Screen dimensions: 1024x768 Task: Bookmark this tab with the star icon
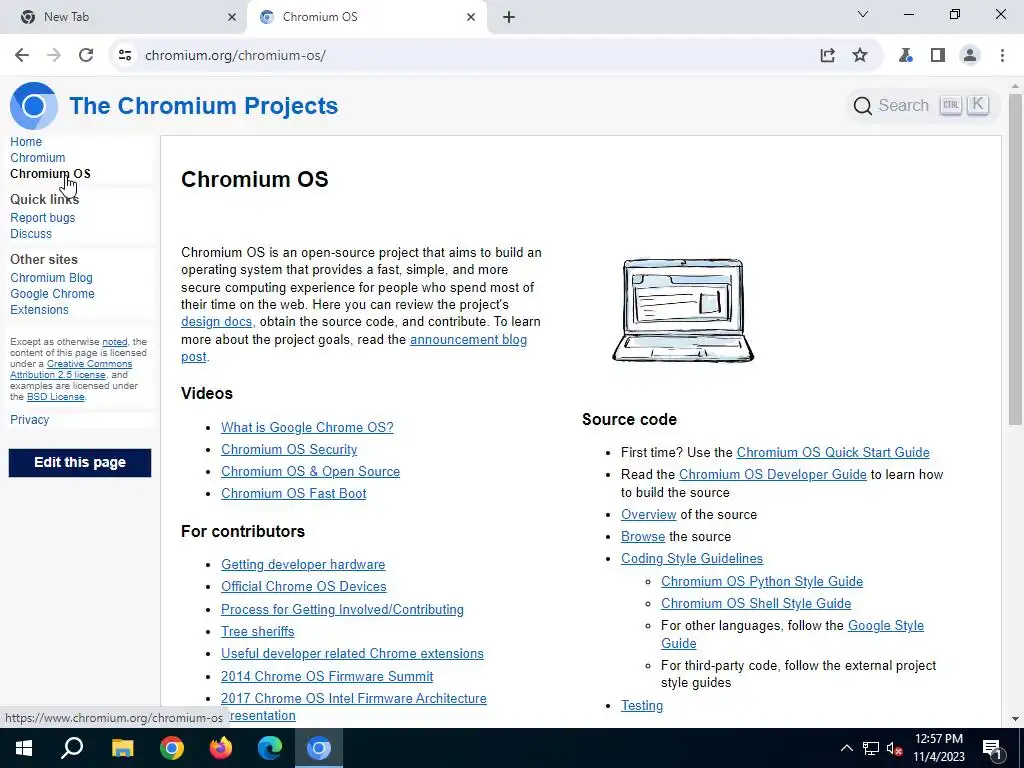pyautogui.click(x=860, y=56)
